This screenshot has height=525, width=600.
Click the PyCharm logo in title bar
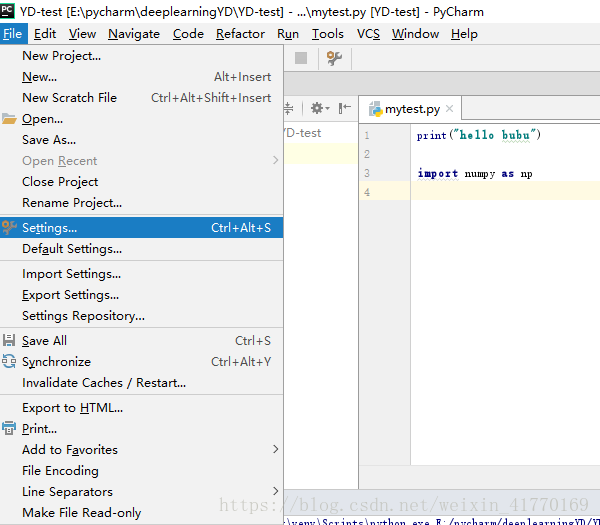[x=7, y=10]
